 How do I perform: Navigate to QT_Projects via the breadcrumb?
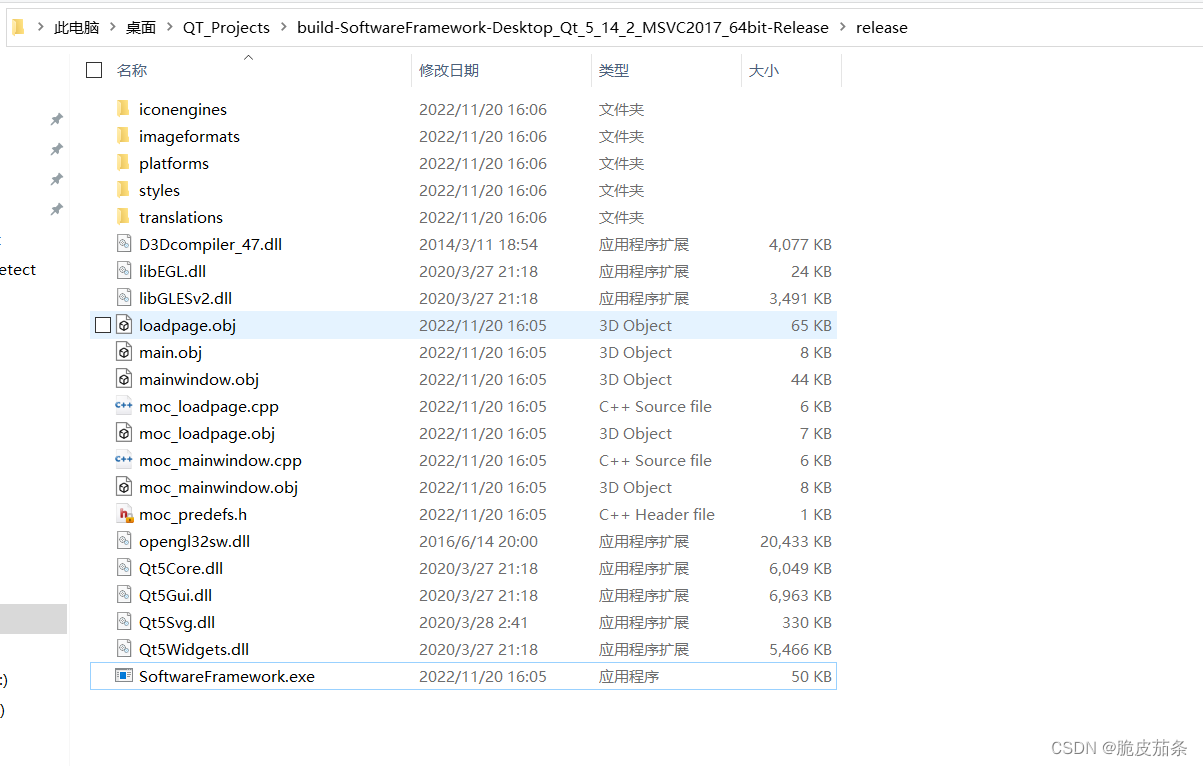(226, 27)
